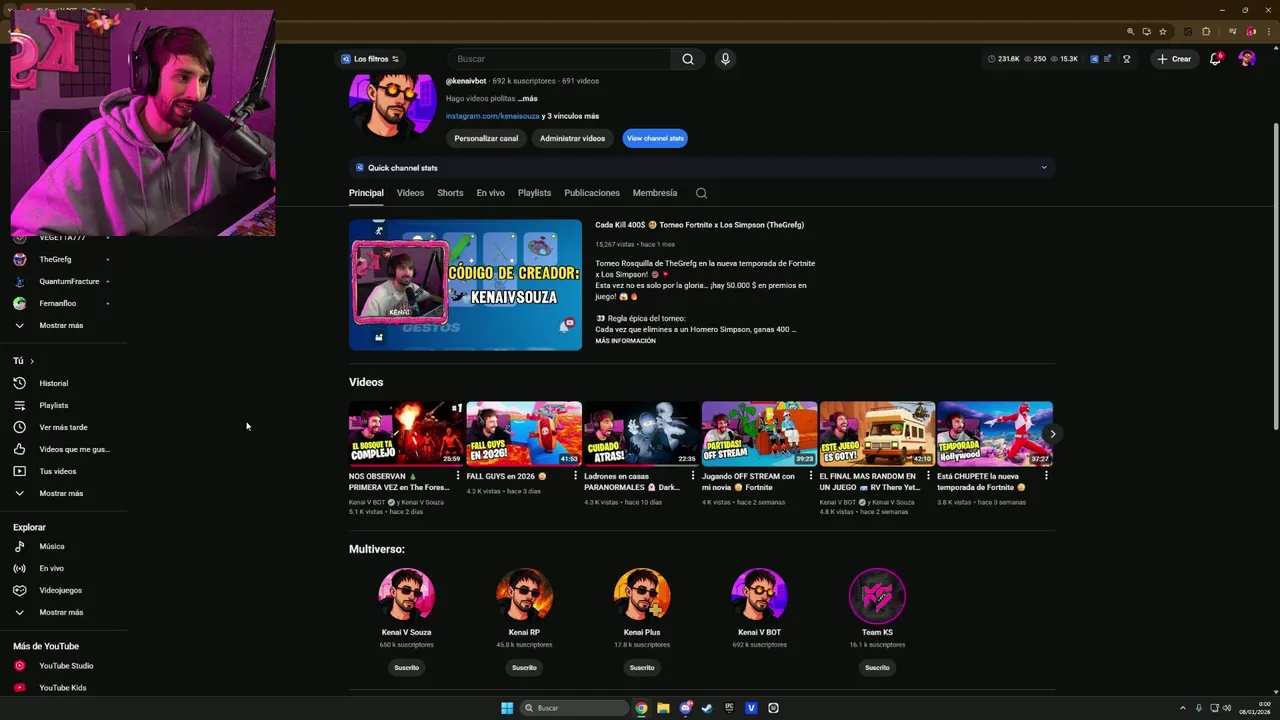Viewport: 1280px width, 720px height.
Task: Subscribe to Team KS channel
Action: coord(877,667)
